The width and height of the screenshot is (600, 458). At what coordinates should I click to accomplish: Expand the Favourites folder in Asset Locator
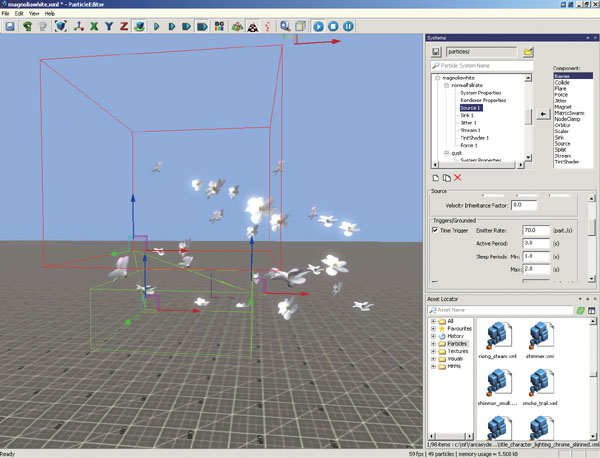433,327
